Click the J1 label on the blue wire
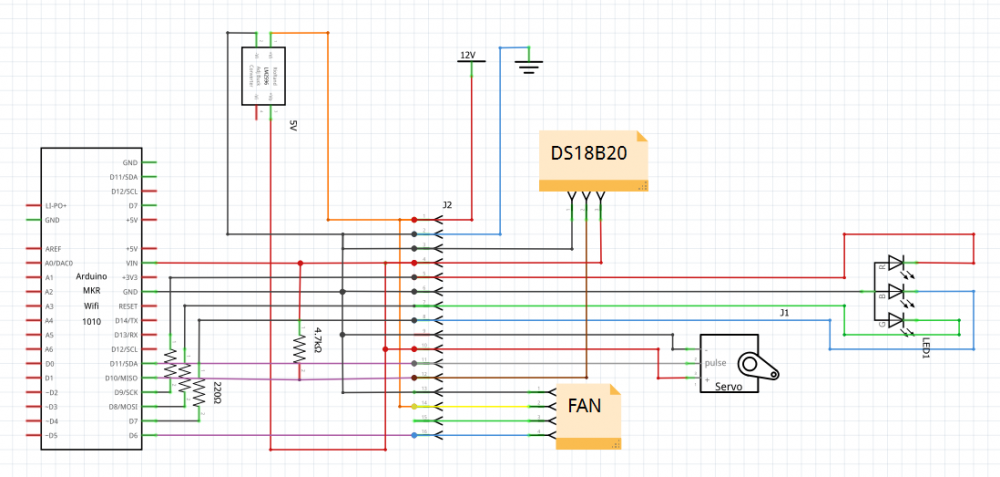The image size is (1000, 477). 785,313
